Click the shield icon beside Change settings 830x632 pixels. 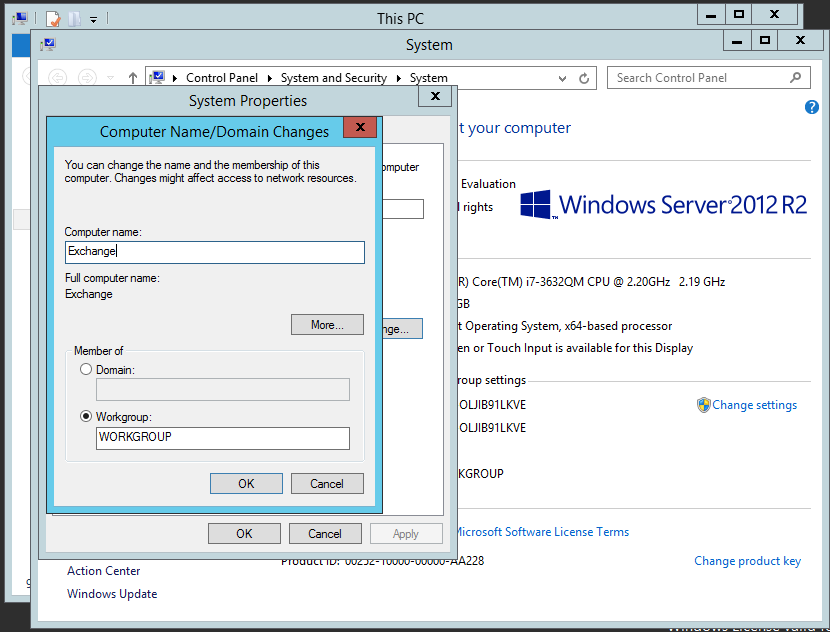point(703,405)
